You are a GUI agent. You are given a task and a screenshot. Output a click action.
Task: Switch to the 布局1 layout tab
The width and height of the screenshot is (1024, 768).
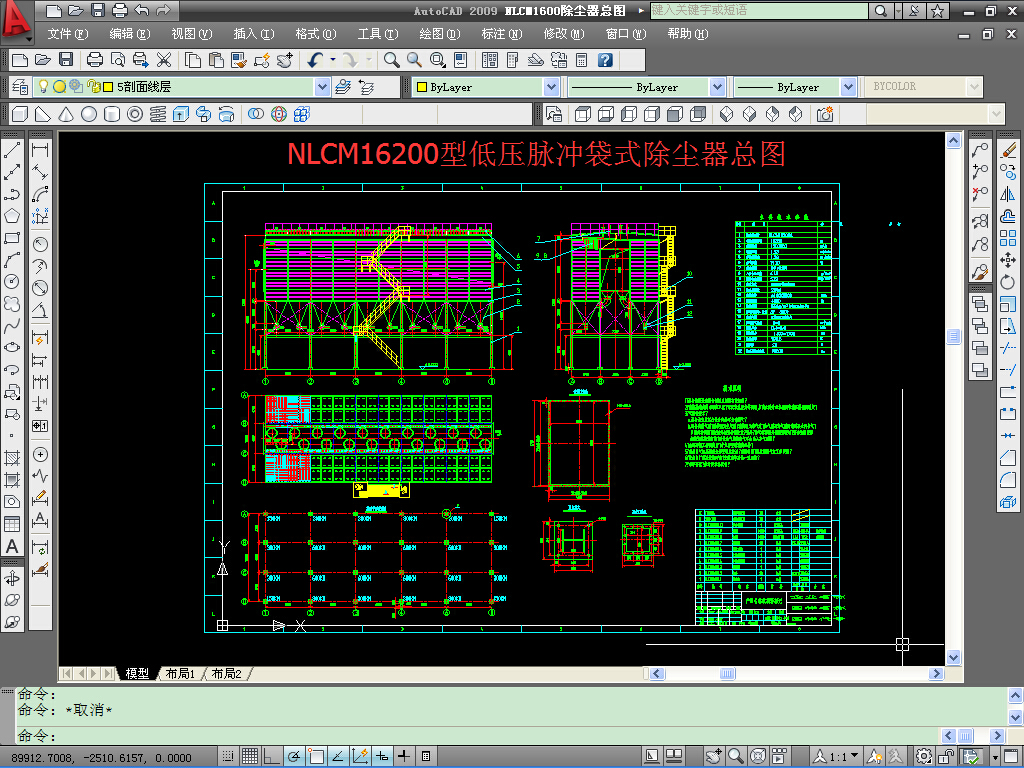(x=178, y=673)
